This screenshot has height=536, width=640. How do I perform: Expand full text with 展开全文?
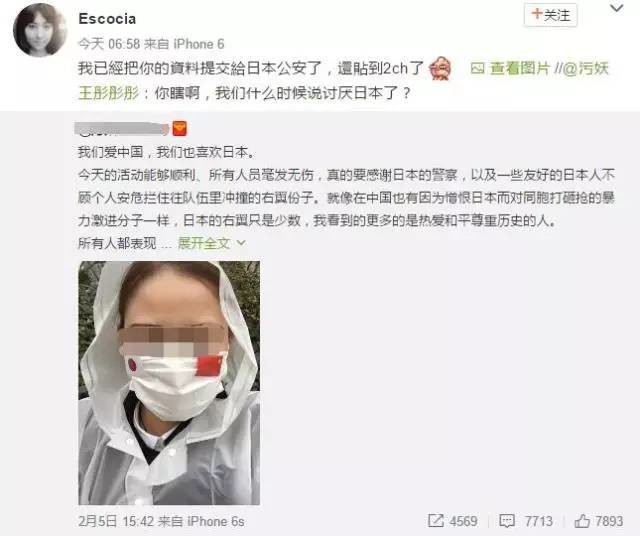pyautogui.click(x=204, y=243)
